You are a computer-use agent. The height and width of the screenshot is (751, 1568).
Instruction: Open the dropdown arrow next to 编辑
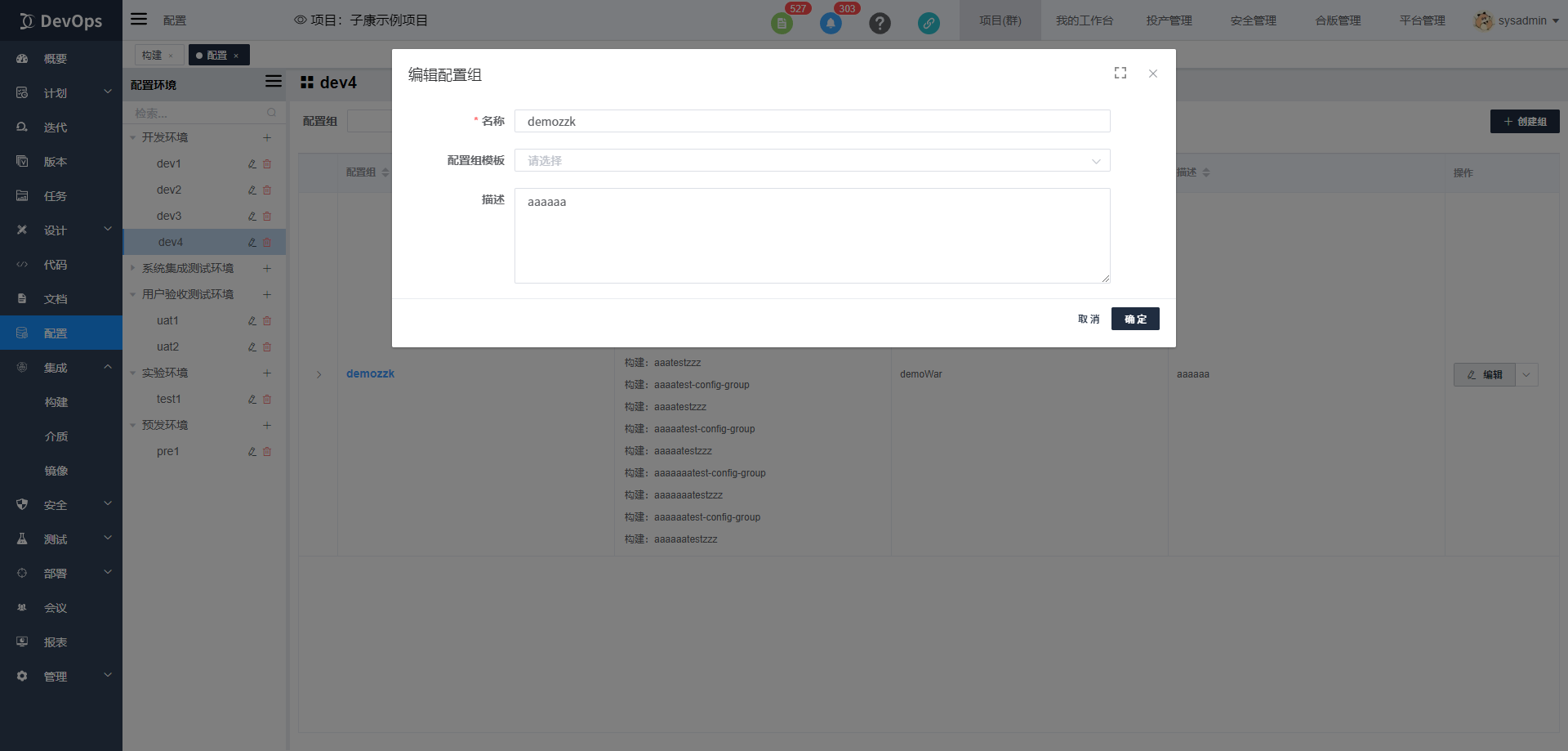(1527, 375)
